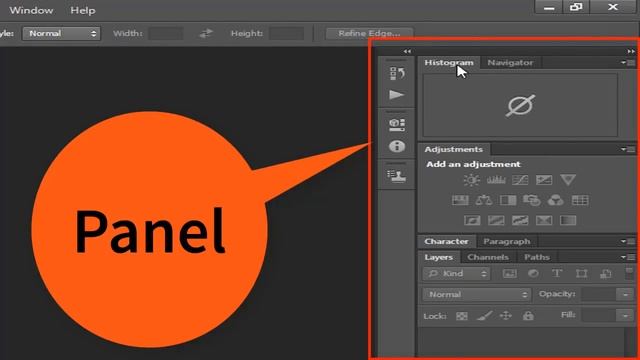Open the Actions panel play icon
The image size is (640, 360).
coord(396,95)
